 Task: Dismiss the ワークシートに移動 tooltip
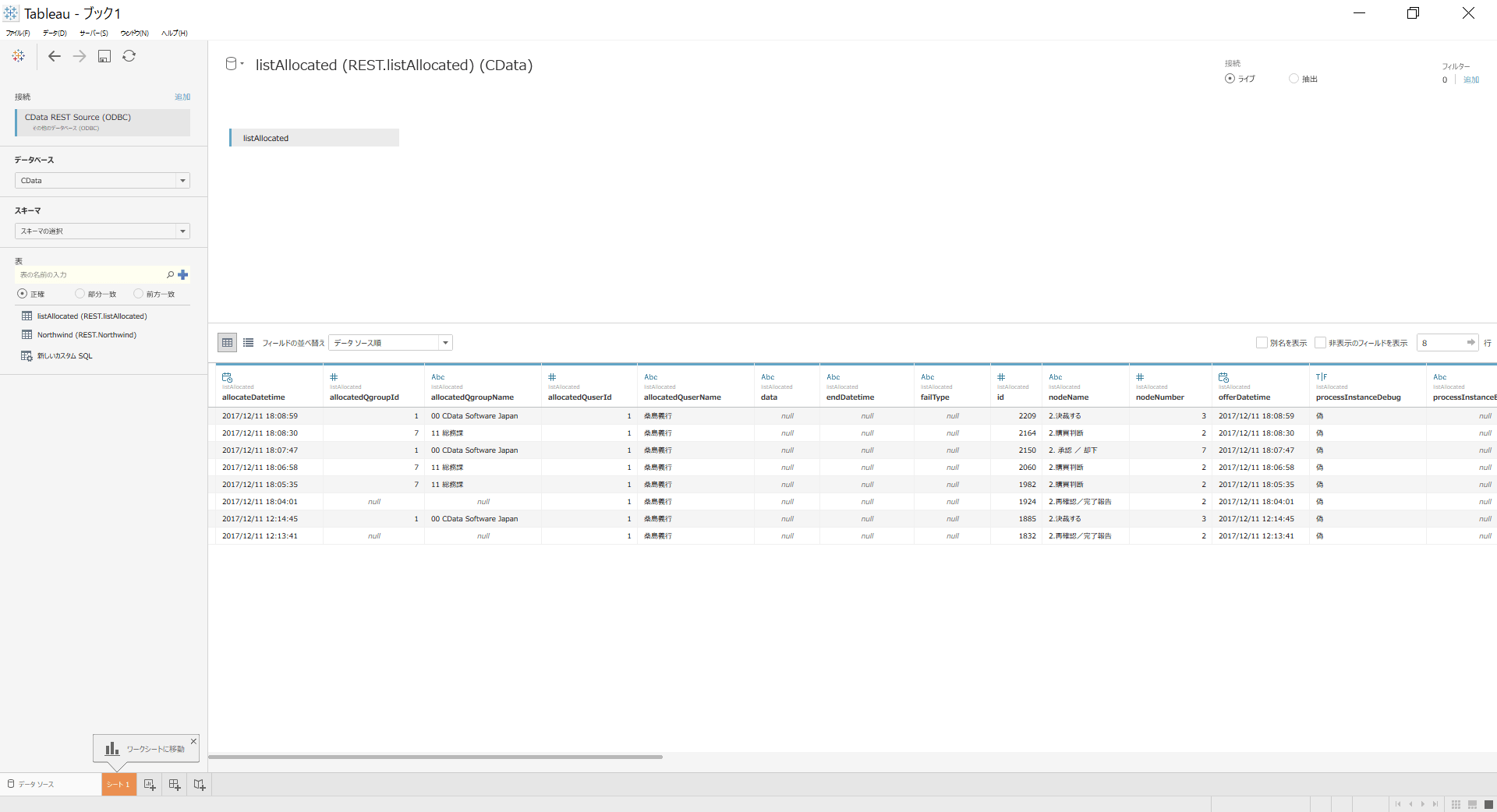point(193,741)
